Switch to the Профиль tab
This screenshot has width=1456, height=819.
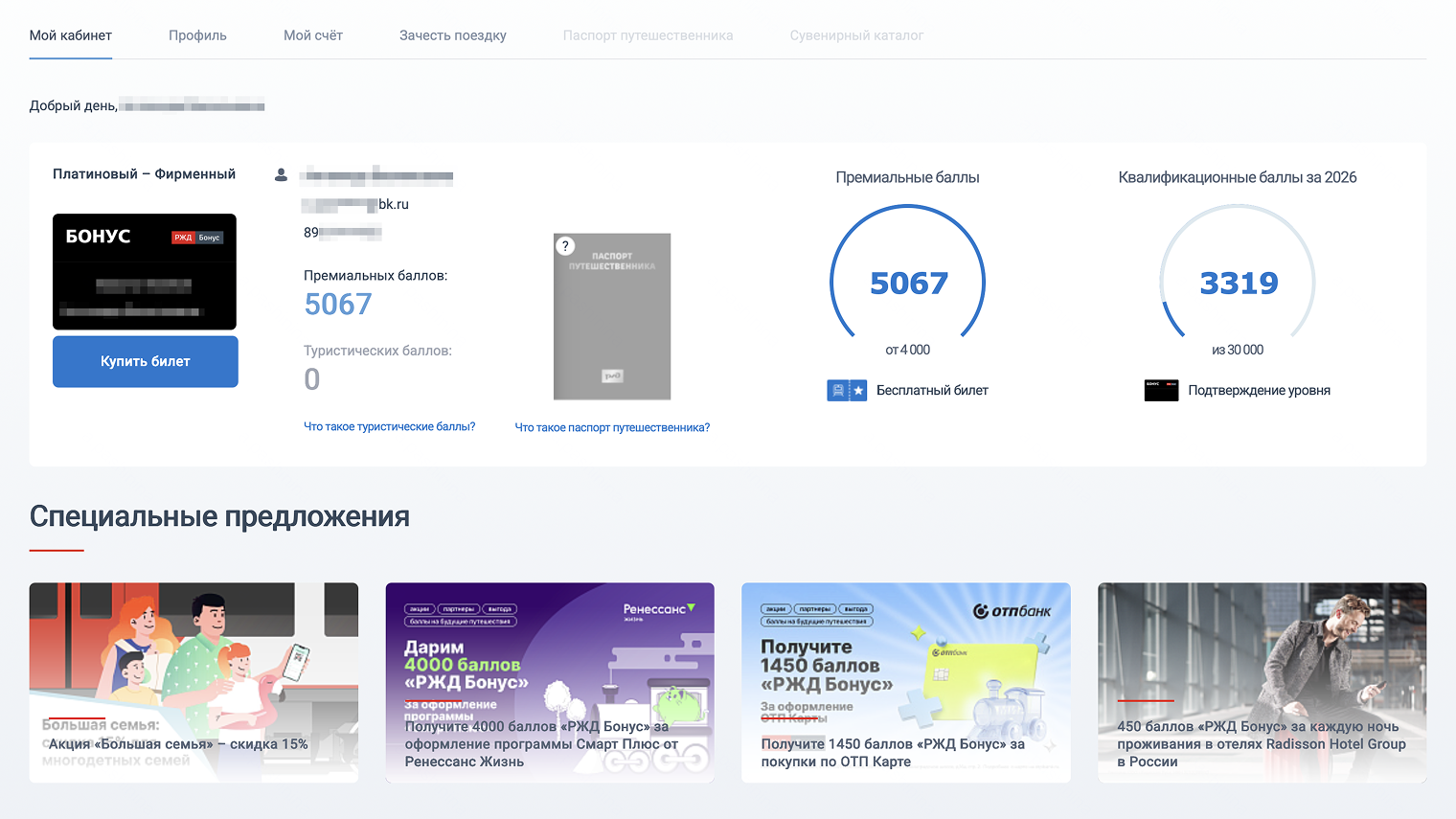[x=197, y=35]
